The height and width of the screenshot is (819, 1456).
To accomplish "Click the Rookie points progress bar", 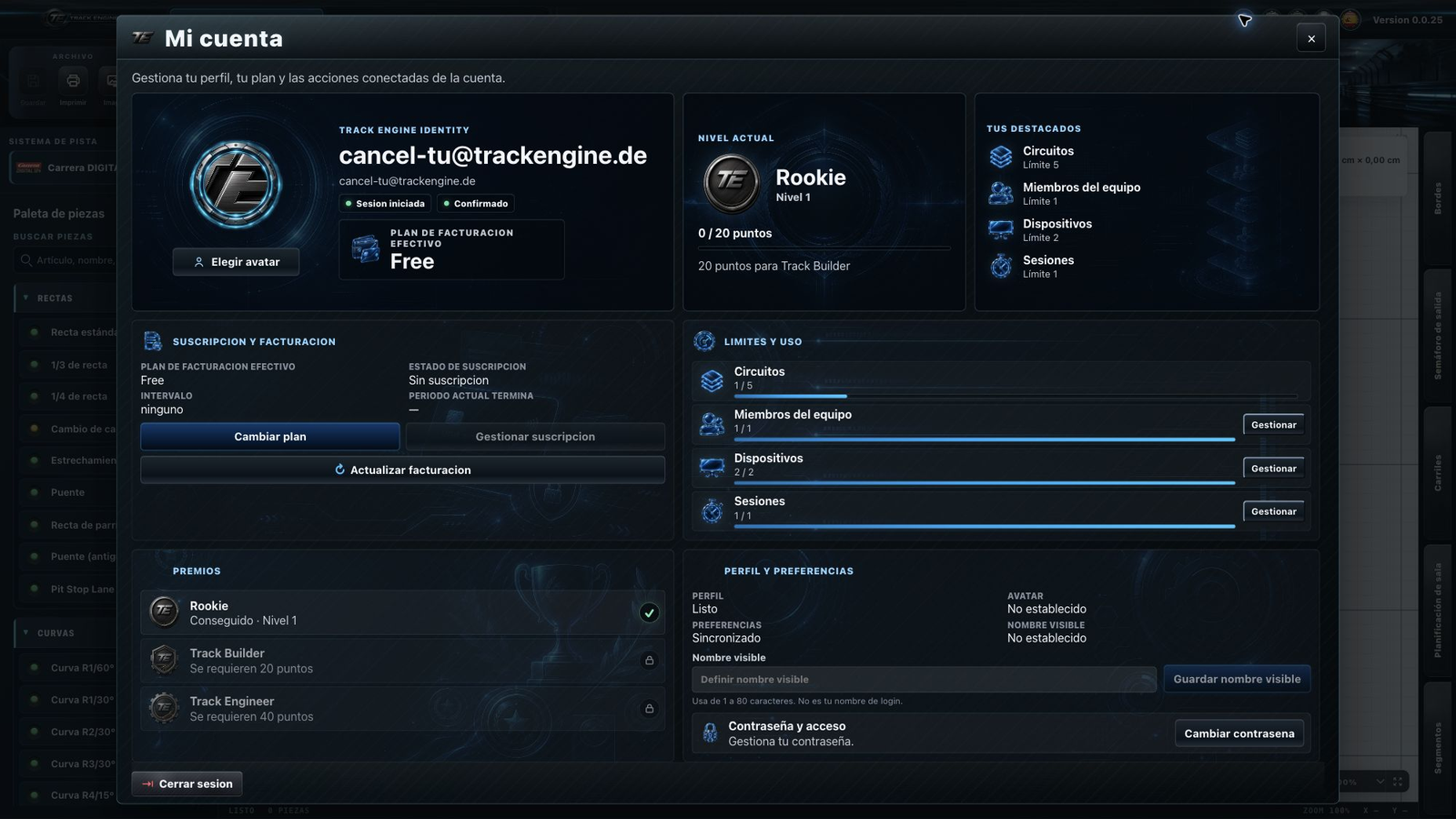I will point(824,248).
